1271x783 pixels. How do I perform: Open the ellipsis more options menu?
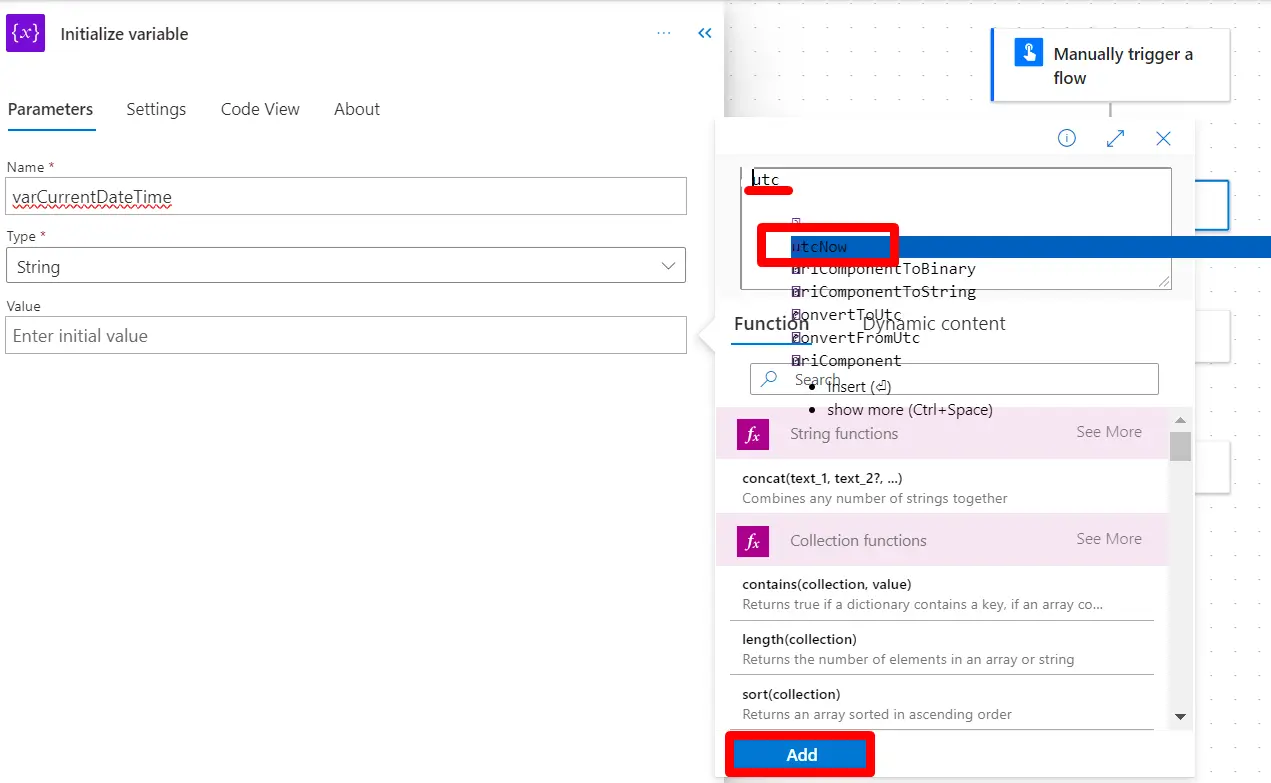pyautogui.click(x=664, y=33)
